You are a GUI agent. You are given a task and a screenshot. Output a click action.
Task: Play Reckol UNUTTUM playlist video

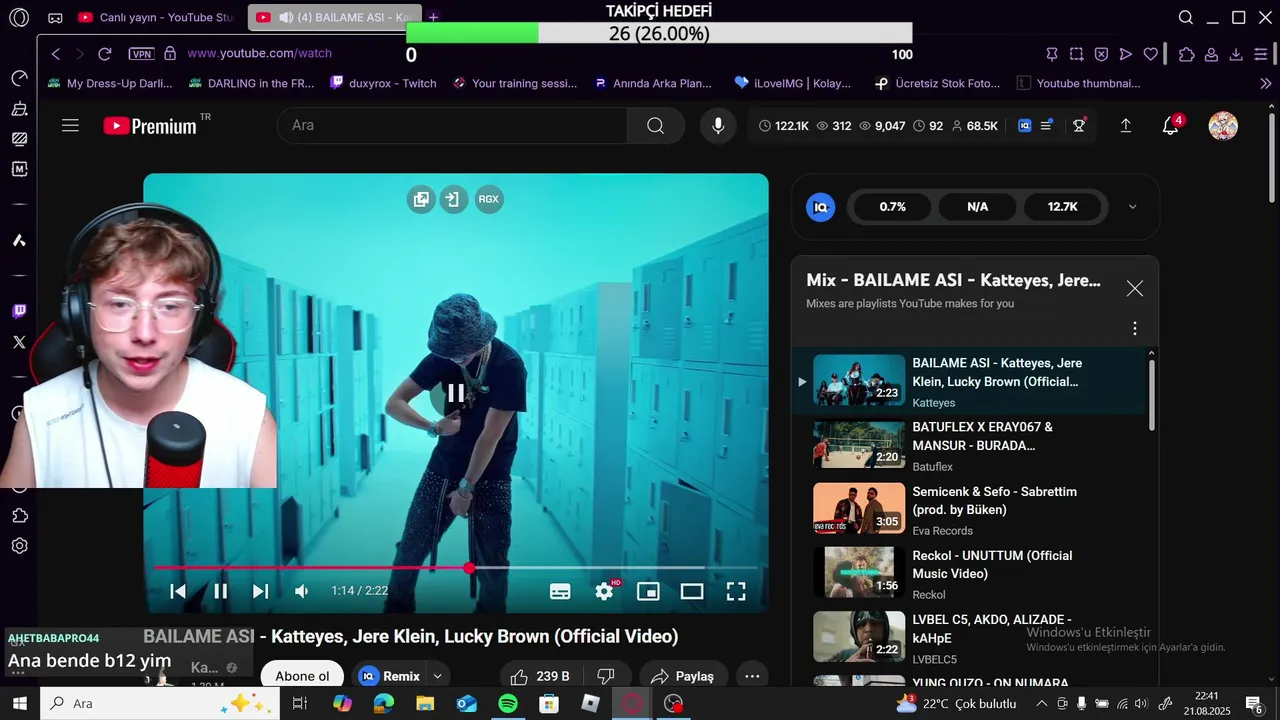970,574
